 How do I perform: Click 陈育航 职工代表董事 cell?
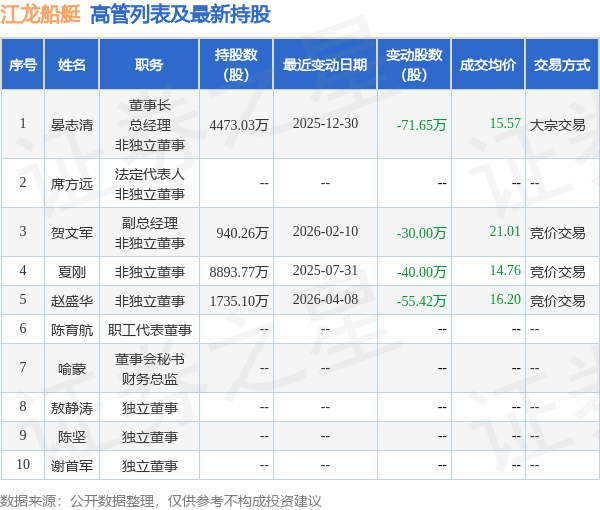pos(149,329)
